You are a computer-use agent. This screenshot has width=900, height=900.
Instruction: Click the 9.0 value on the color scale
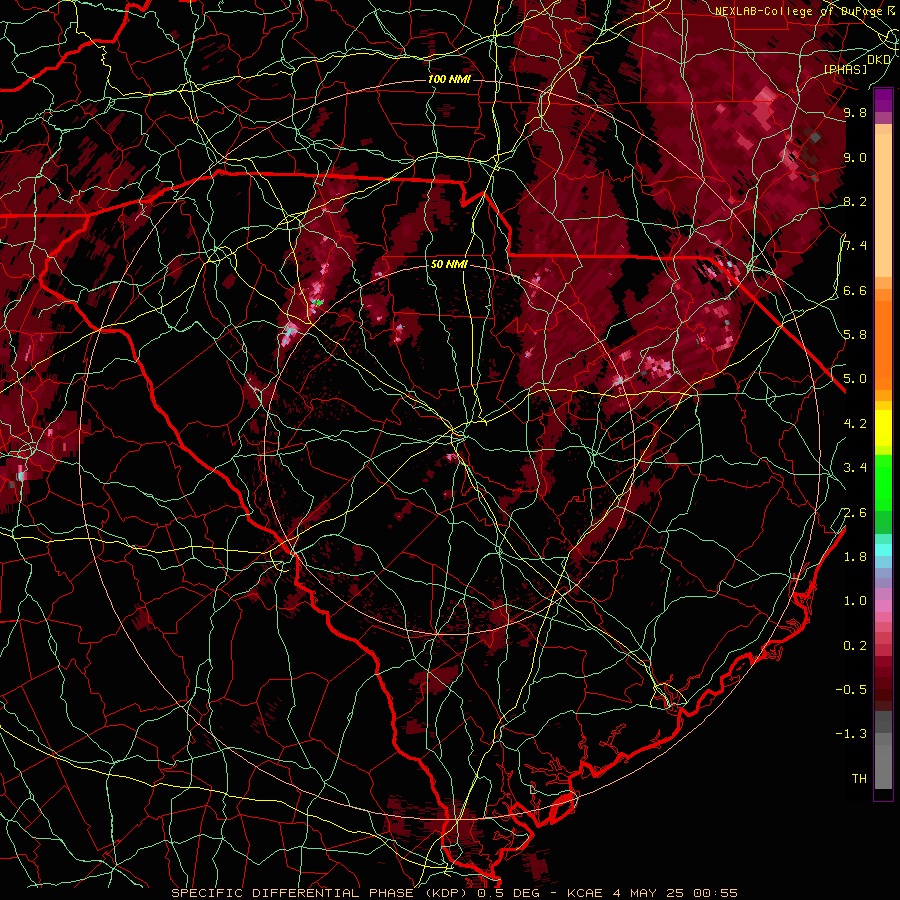[855, 157]
